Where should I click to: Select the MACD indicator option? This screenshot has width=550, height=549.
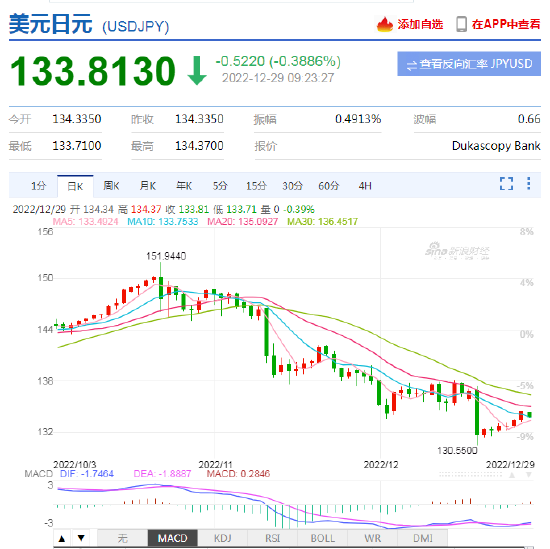point(173,538)
